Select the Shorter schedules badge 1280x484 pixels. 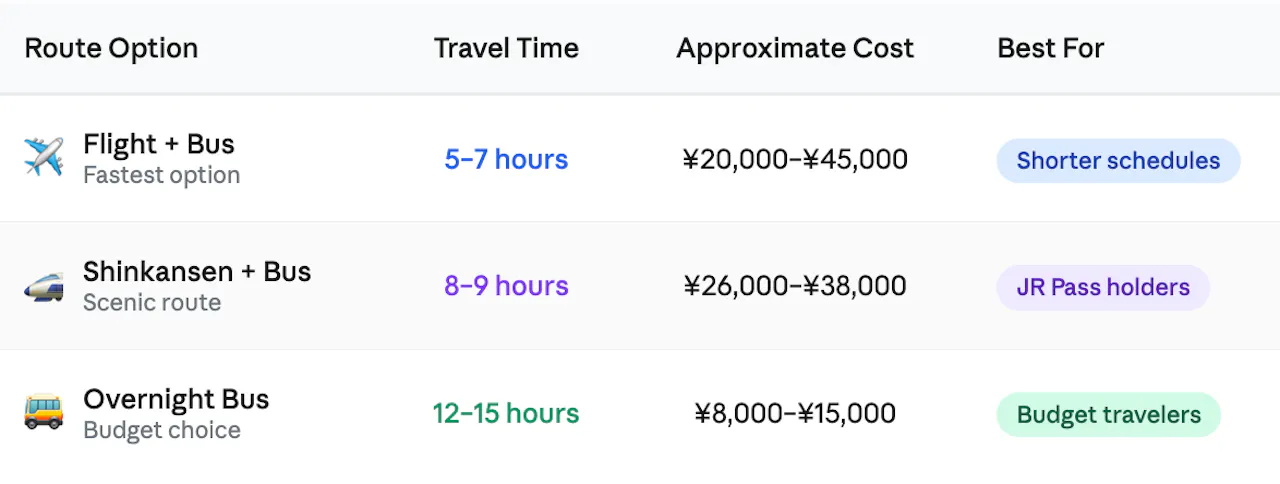(x=1118, y=161)
